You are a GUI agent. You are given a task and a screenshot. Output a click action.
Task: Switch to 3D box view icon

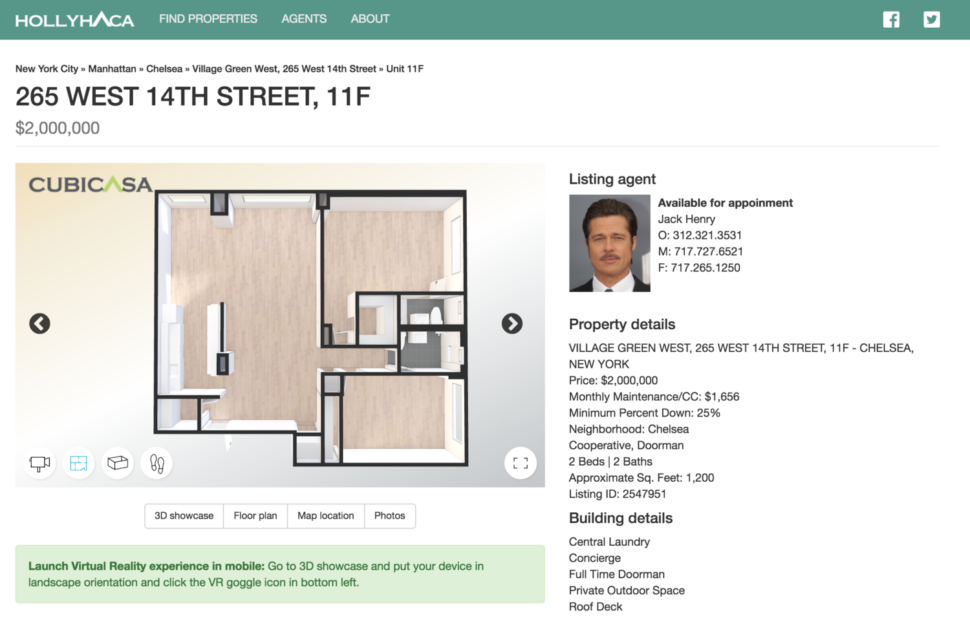tap(118, 463)
